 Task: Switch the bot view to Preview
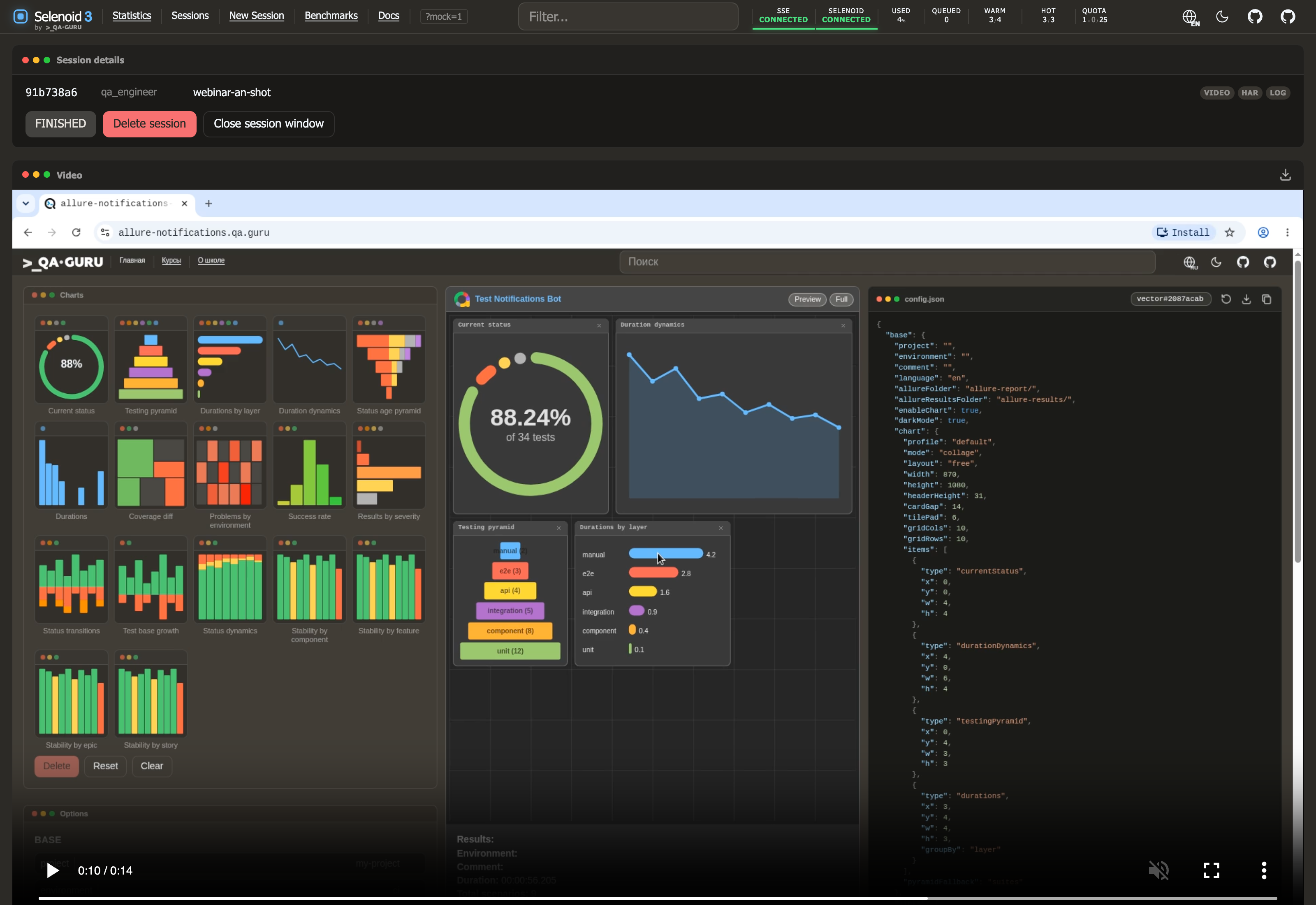[808, 299]
